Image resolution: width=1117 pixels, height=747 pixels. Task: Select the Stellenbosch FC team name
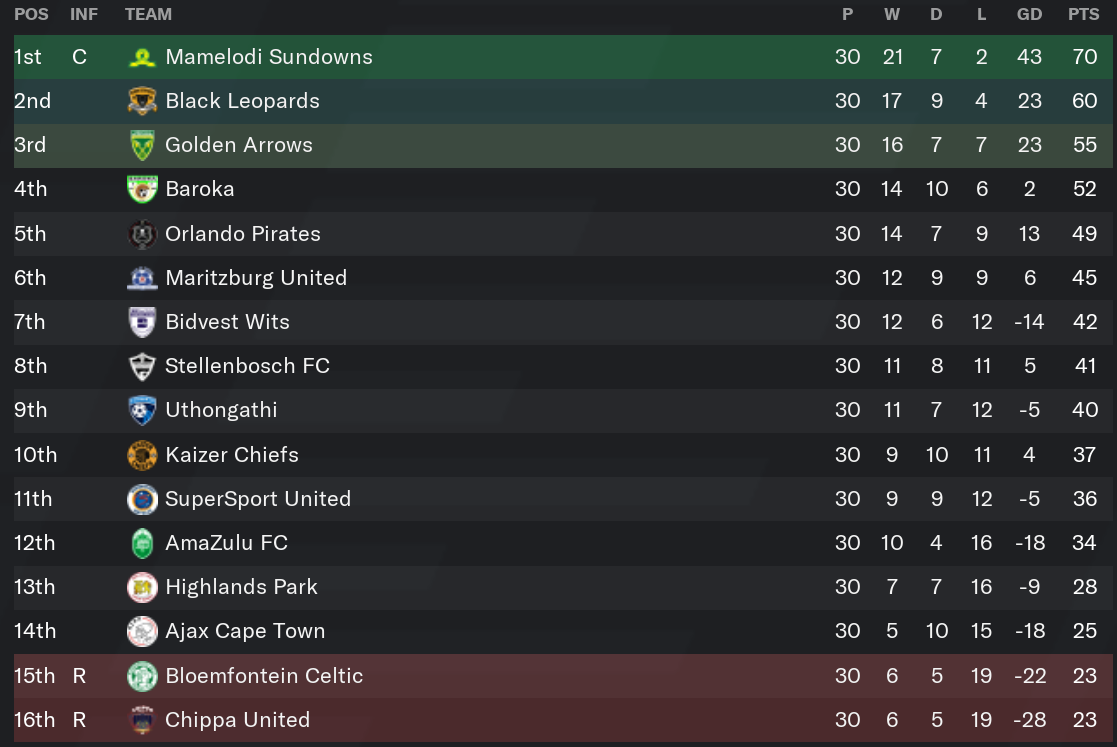tap(247, 366)
